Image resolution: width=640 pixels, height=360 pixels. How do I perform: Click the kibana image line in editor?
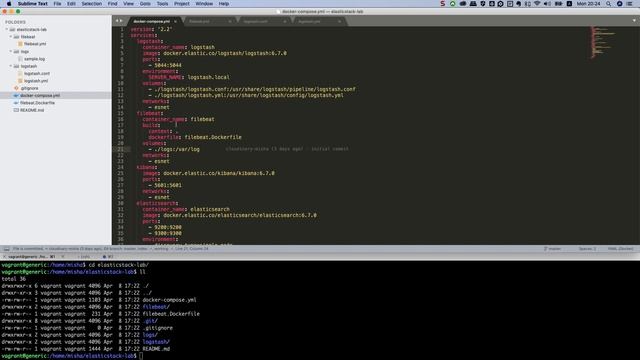[x=209, y=173]
